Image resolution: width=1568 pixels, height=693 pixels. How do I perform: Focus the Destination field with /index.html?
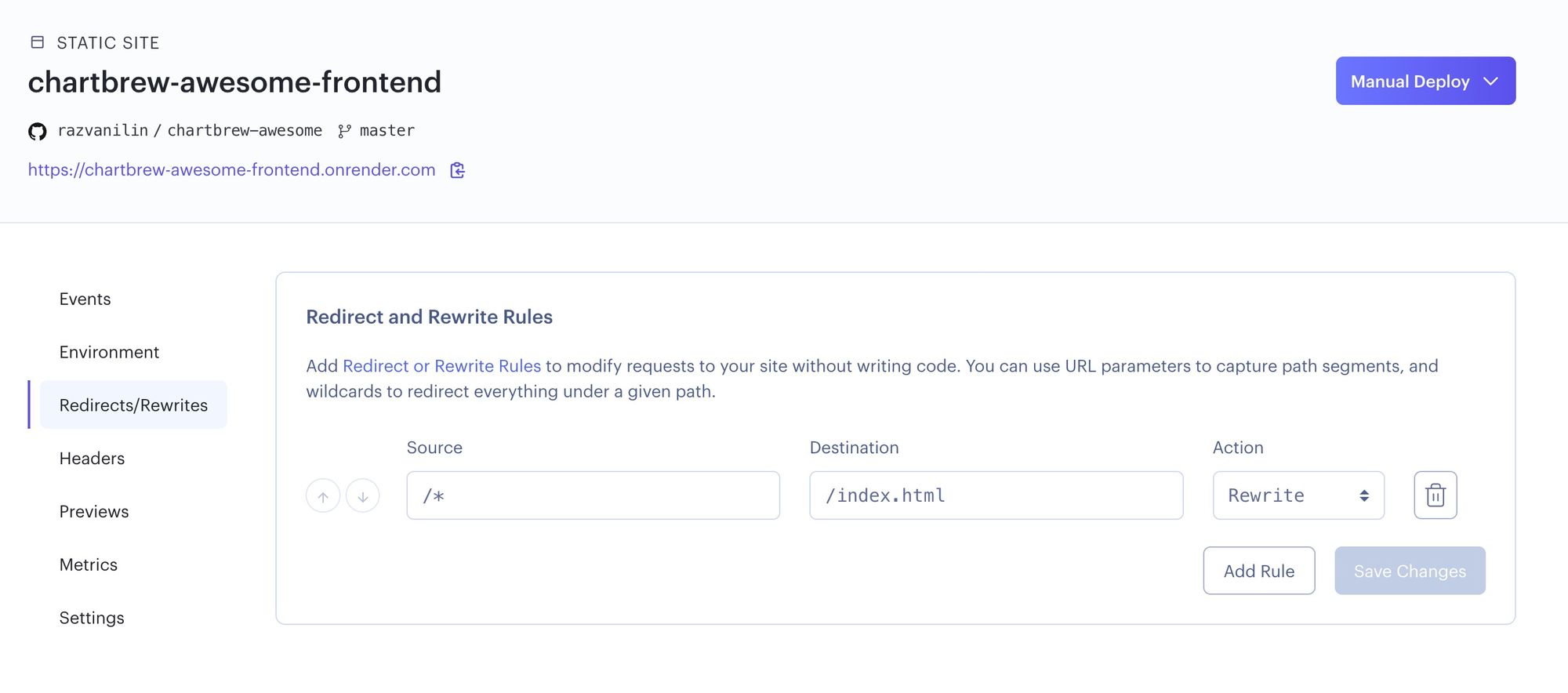coord(996,495)
